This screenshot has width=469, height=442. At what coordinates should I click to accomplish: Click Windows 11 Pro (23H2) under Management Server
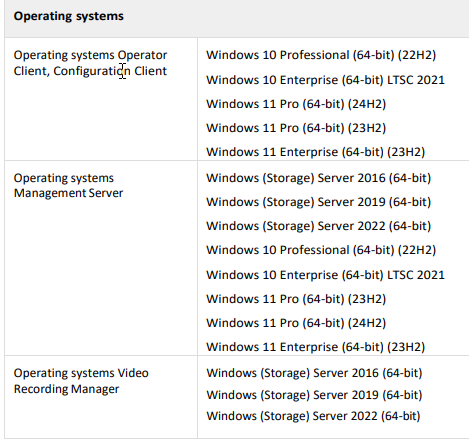(x=296, y=299)
